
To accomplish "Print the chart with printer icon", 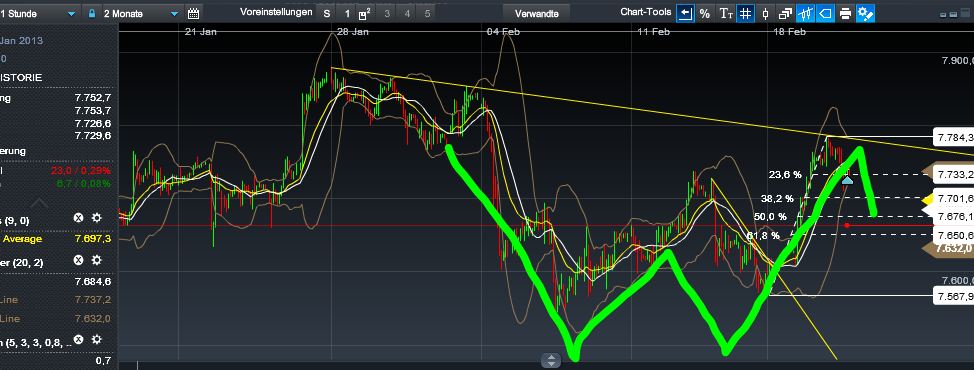I will tap(845, 13).
